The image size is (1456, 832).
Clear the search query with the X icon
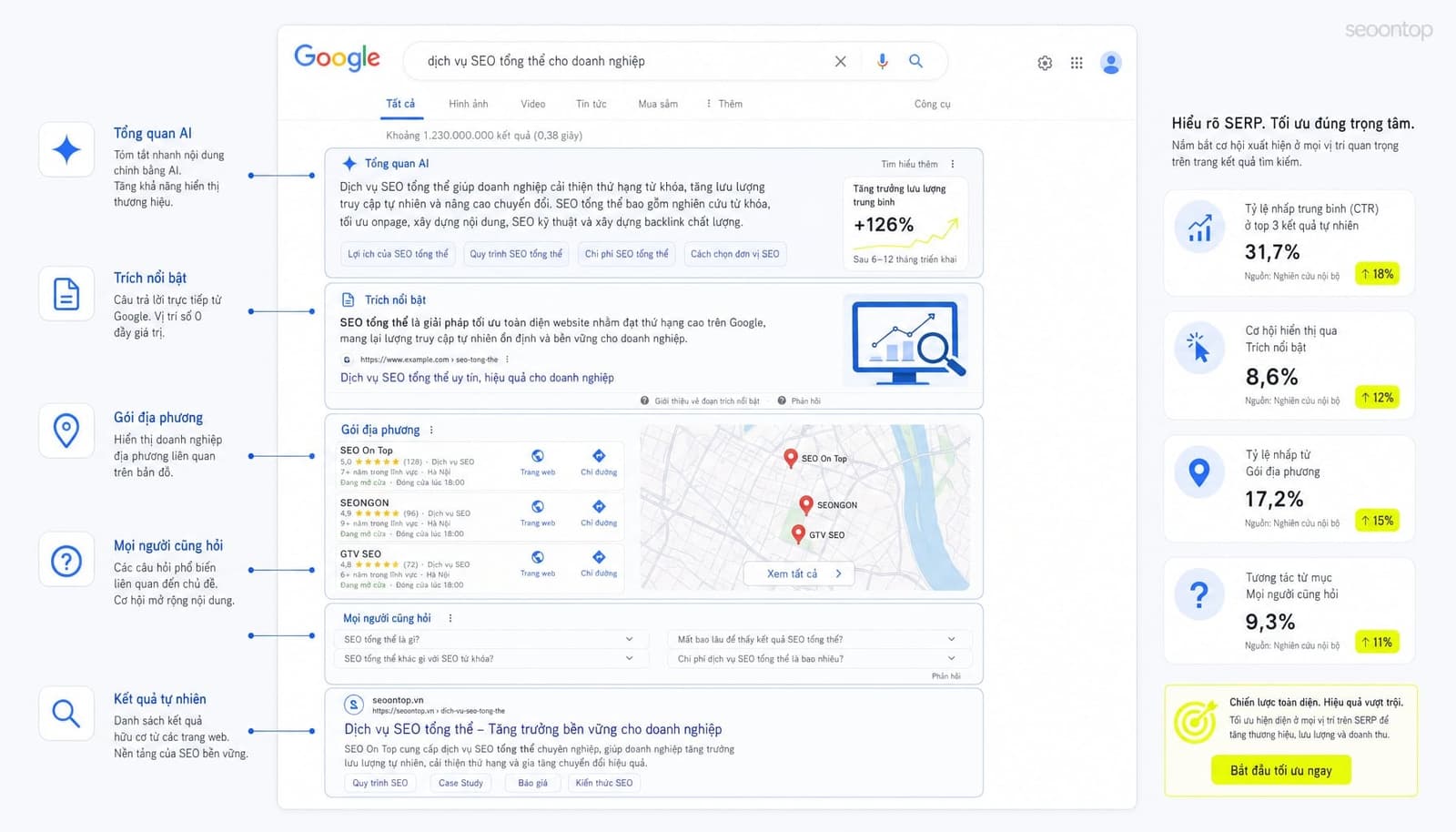click(840, 61)
